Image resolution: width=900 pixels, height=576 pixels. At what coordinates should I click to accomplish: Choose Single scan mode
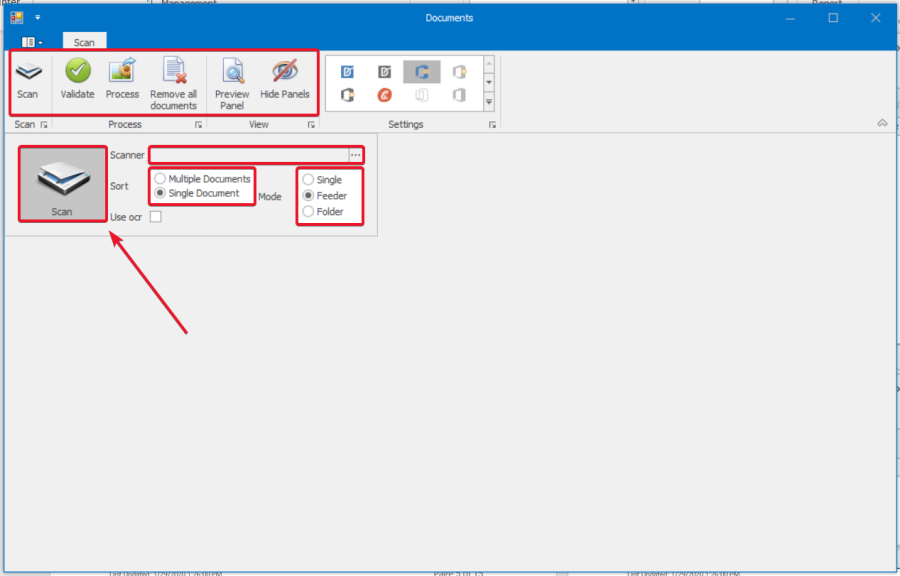(x=308, y=180)
